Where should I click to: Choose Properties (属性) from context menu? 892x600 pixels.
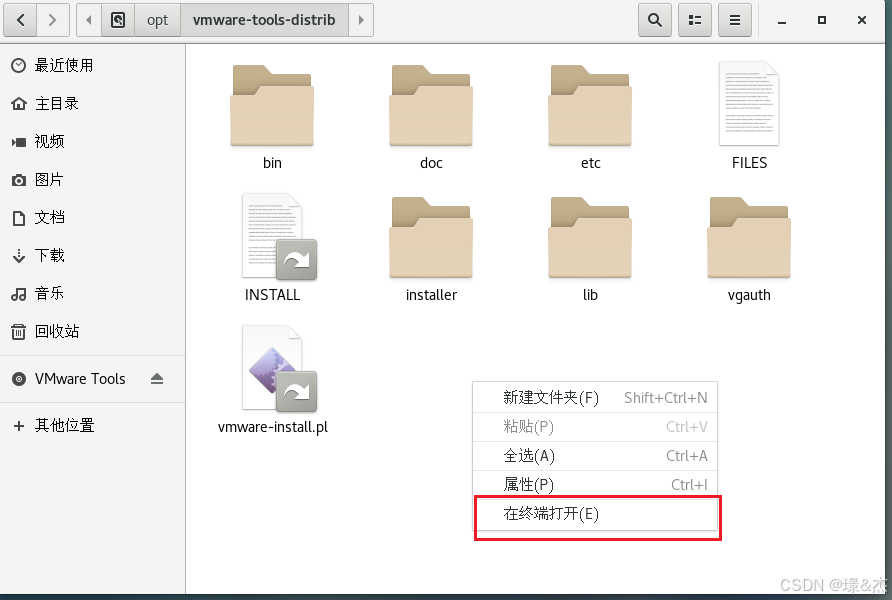(x=595, y=485)
